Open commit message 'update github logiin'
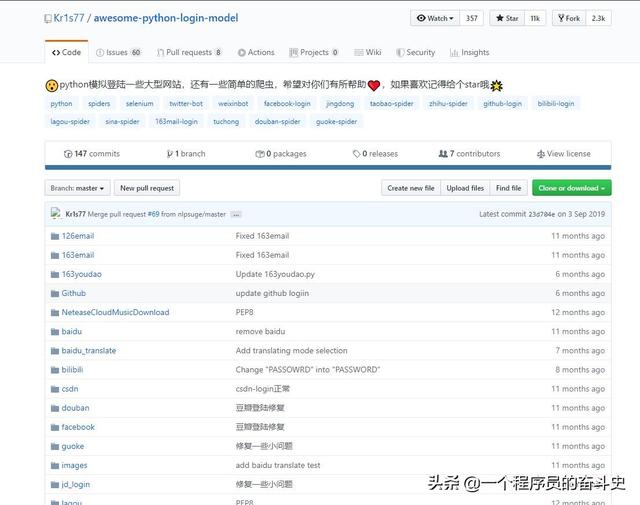Viewport: 640px width, 505px height. pyautogui.click(x=272, y=293)
